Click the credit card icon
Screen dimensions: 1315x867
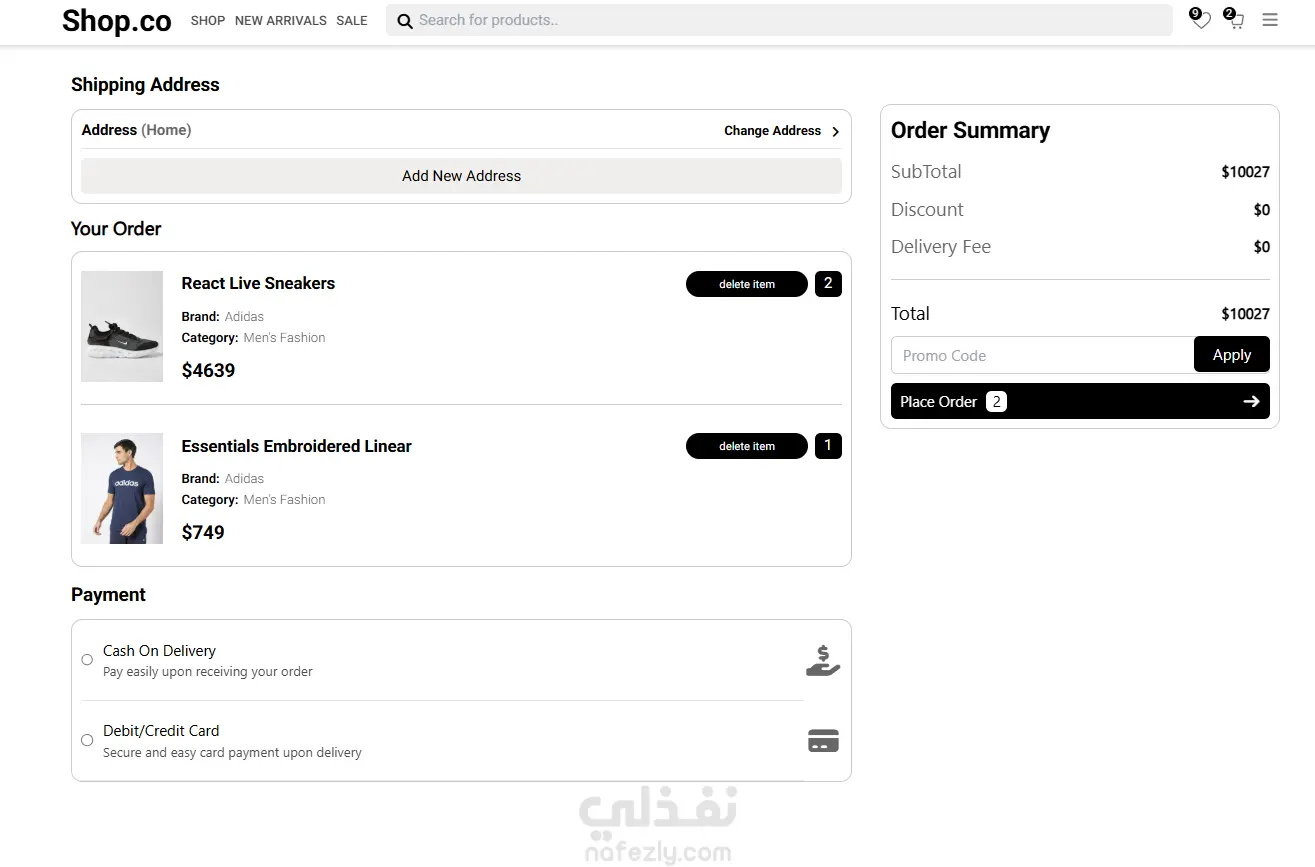823,741
